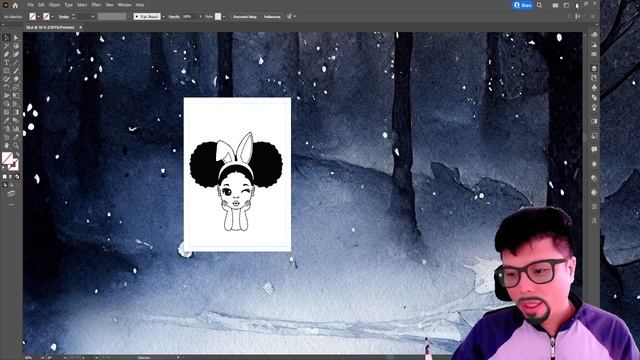640x360 pixels.
Task: Open the search magnifier in title bar
Action: pyautogui.click(x=539, y=5)
